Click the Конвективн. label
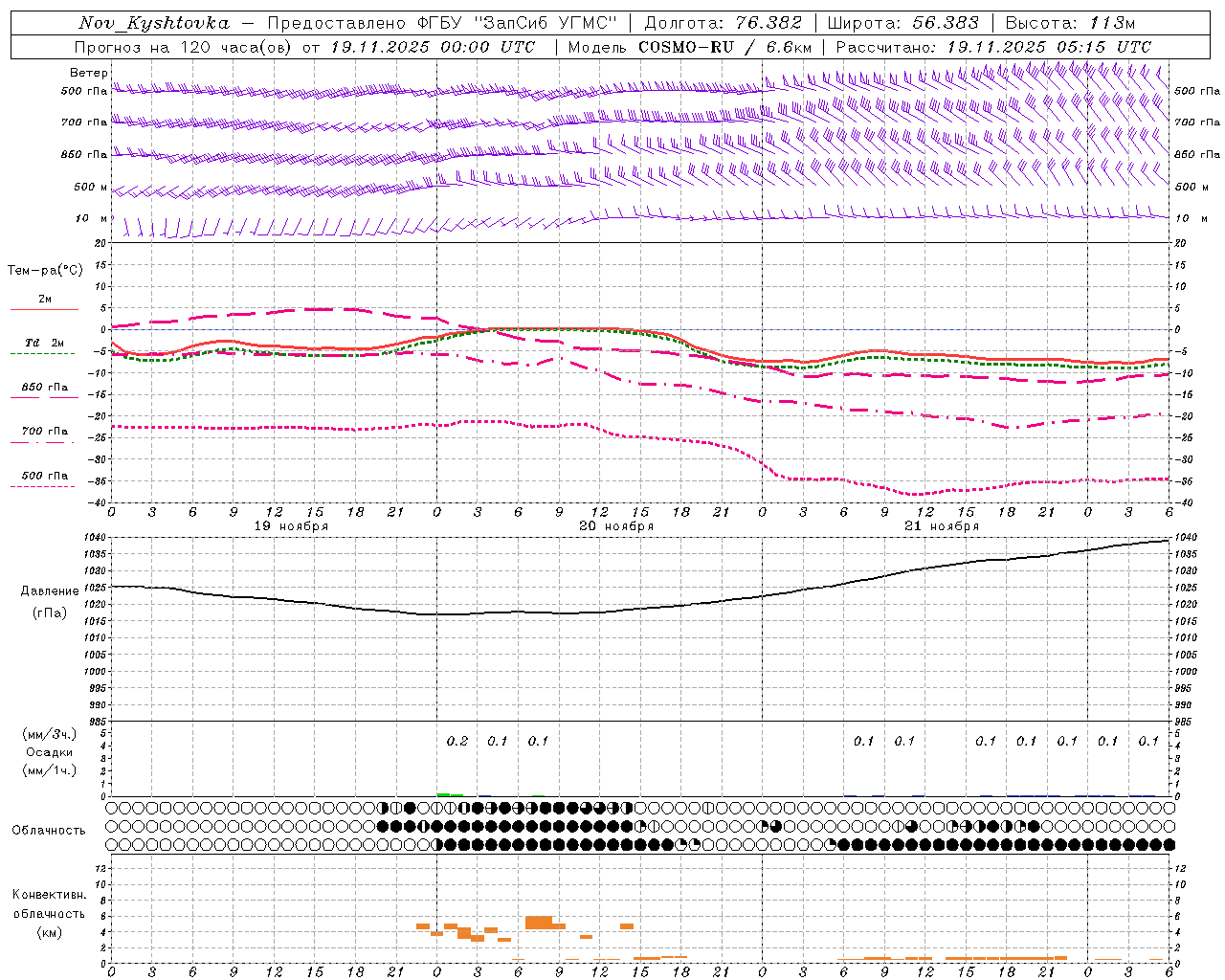Screen dimensions: 1225x980 49,895
